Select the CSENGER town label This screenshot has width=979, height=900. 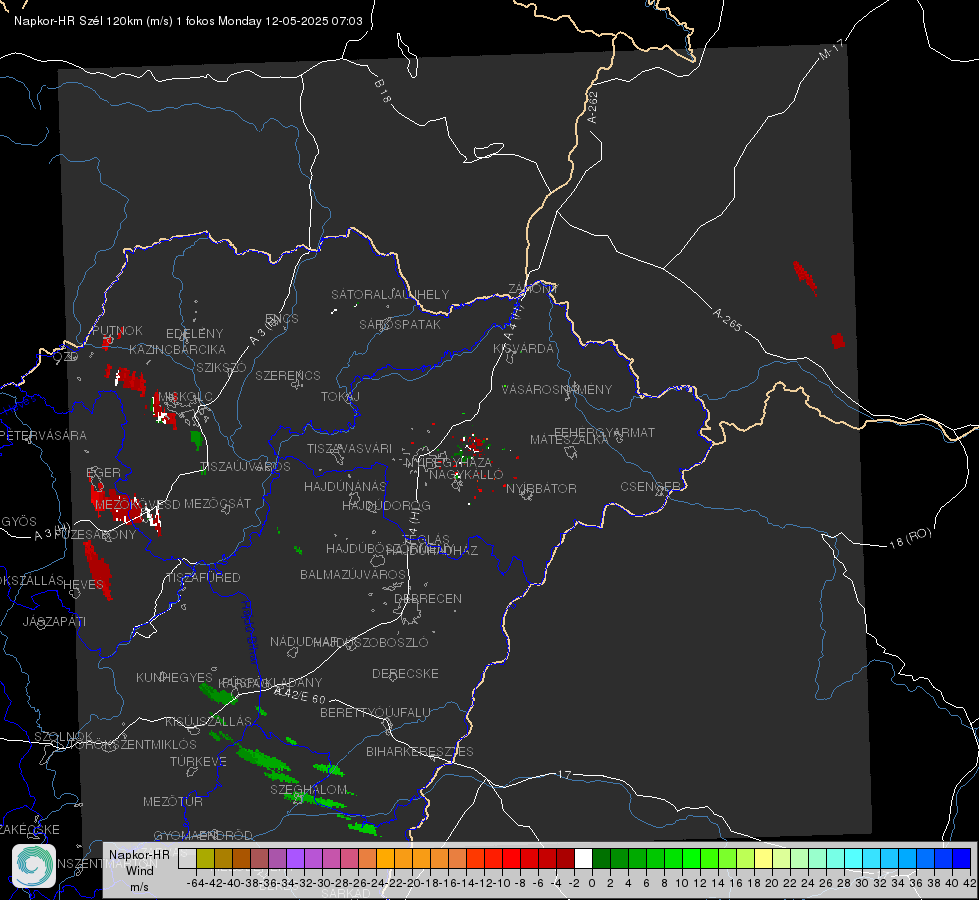click(x=650, y=487)
